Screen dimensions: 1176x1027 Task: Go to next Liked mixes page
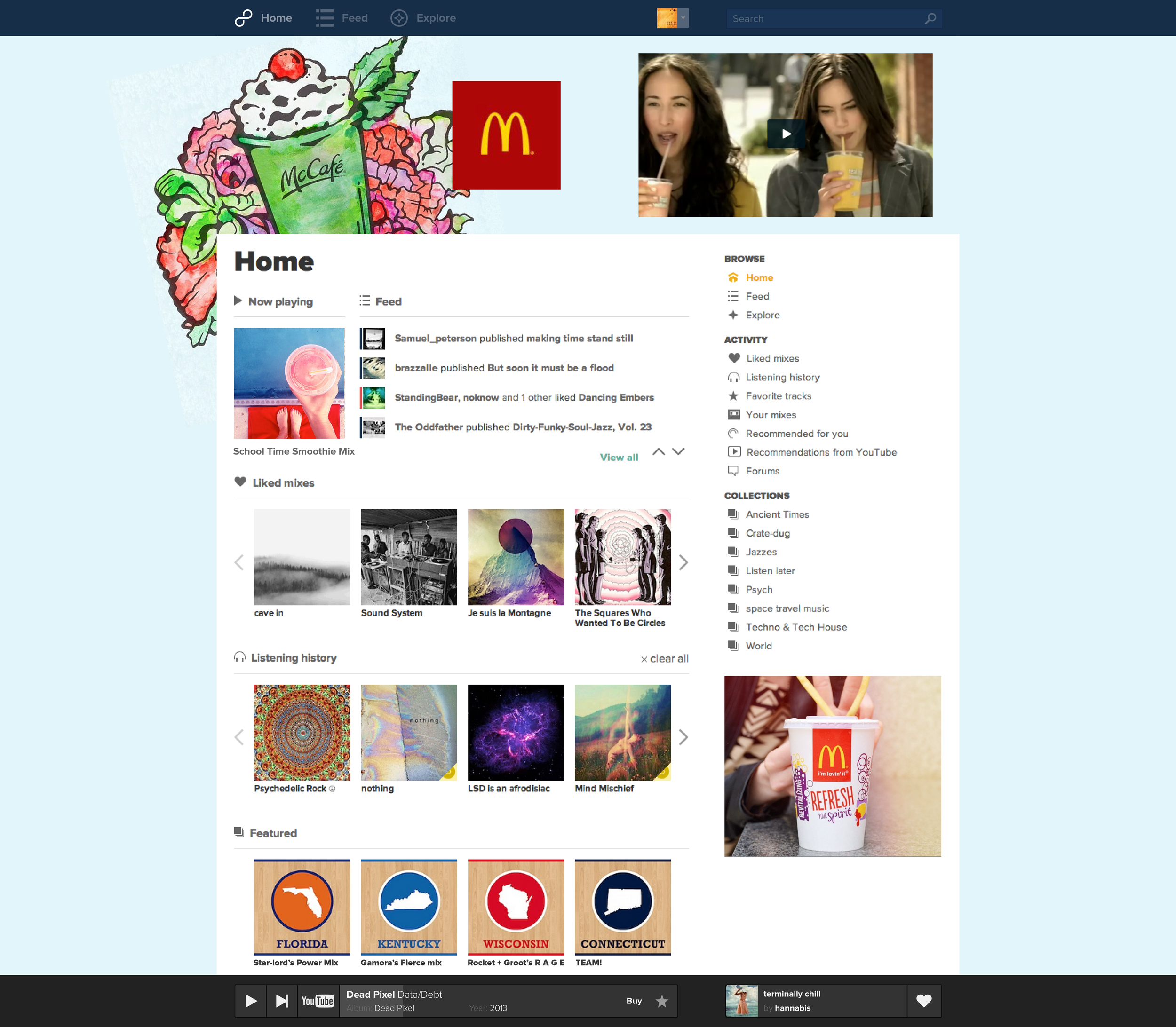pos(683,563)
